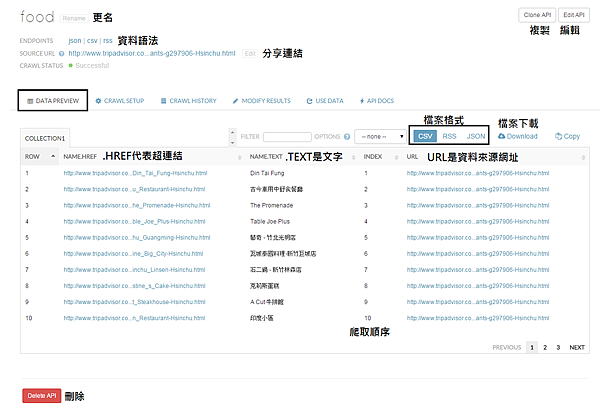Screen dimensions: 600x409
Task: Click the Clone API button
Action: point(537,15)
